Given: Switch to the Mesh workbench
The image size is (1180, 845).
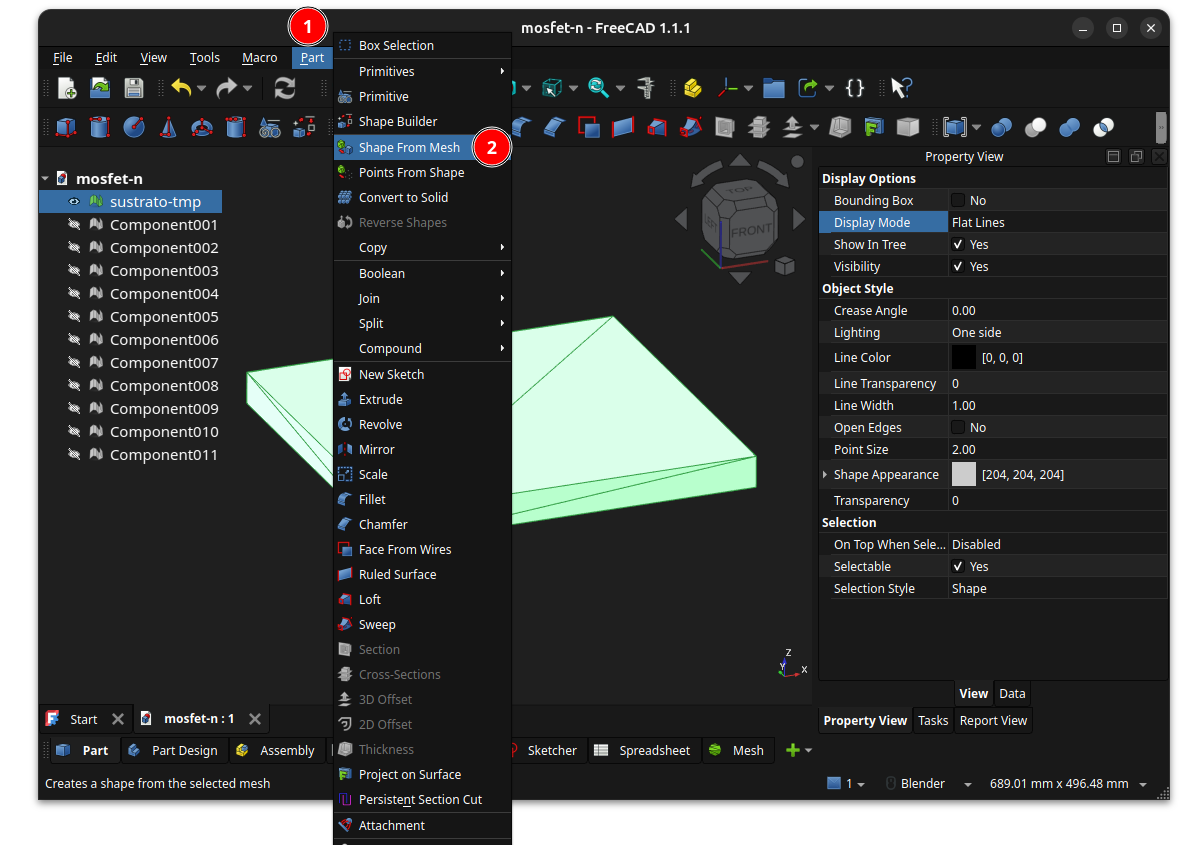Looking at the screenshot, I should (x=738, y=750).
